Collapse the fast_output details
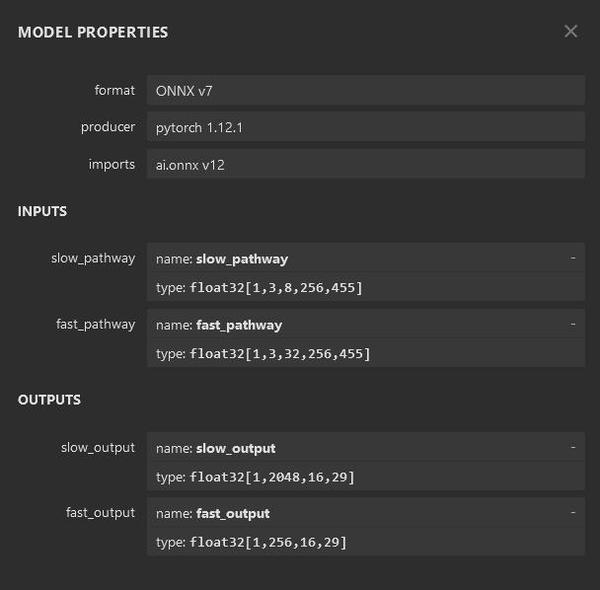The image size is (600, 590). [573, 513]
